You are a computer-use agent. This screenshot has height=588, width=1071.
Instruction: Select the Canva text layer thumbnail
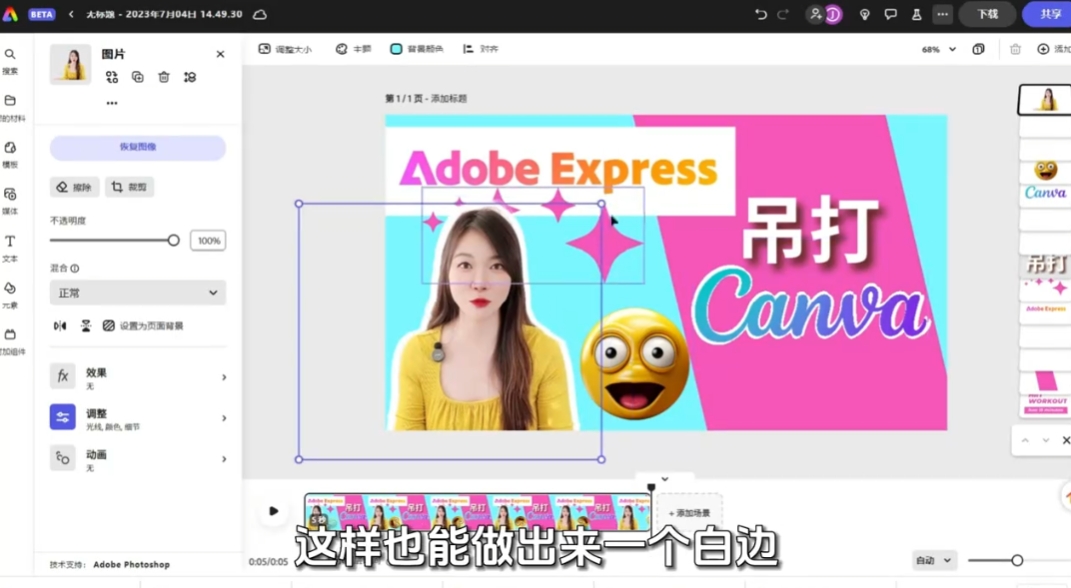coord(1045,193)
